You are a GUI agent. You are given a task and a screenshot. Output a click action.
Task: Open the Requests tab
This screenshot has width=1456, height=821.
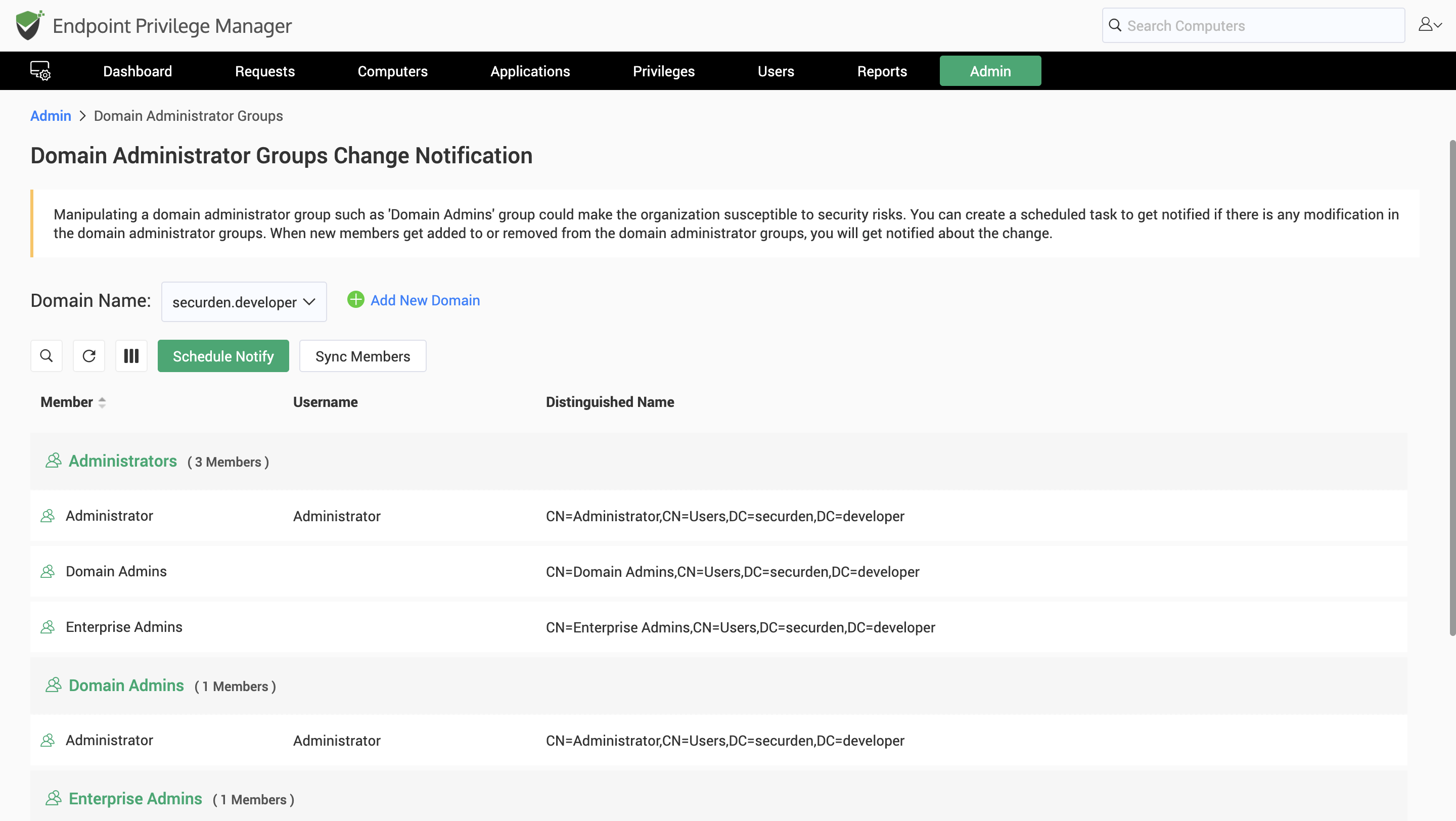[264, 71]
